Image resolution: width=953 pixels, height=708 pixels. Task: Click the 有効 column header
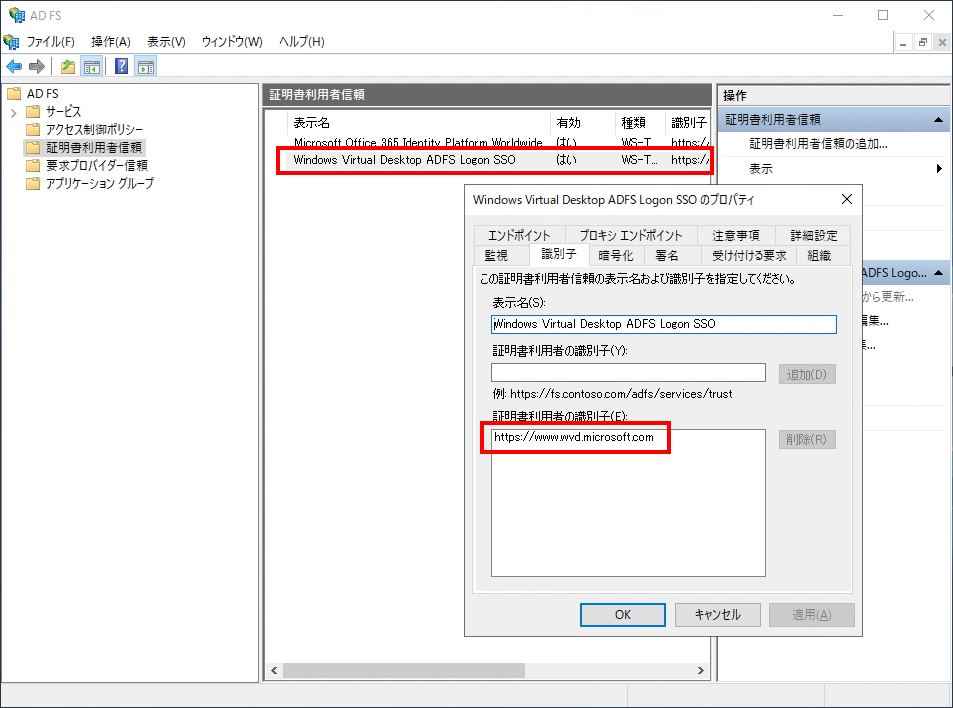583,123
